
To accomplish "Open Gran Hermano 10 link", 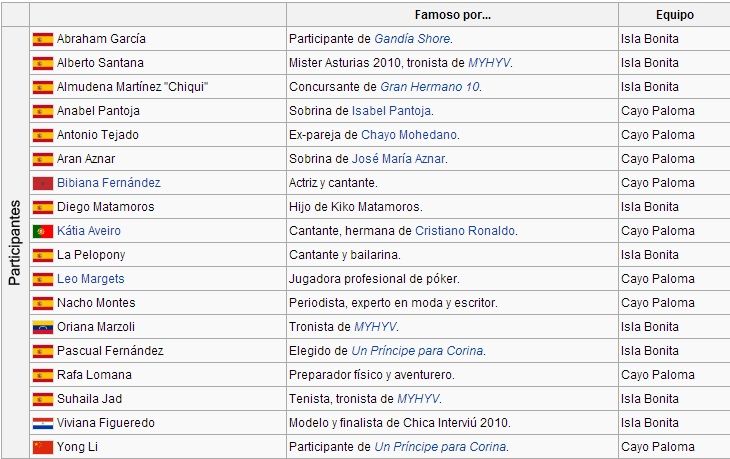I will click(x=430, y=87).
